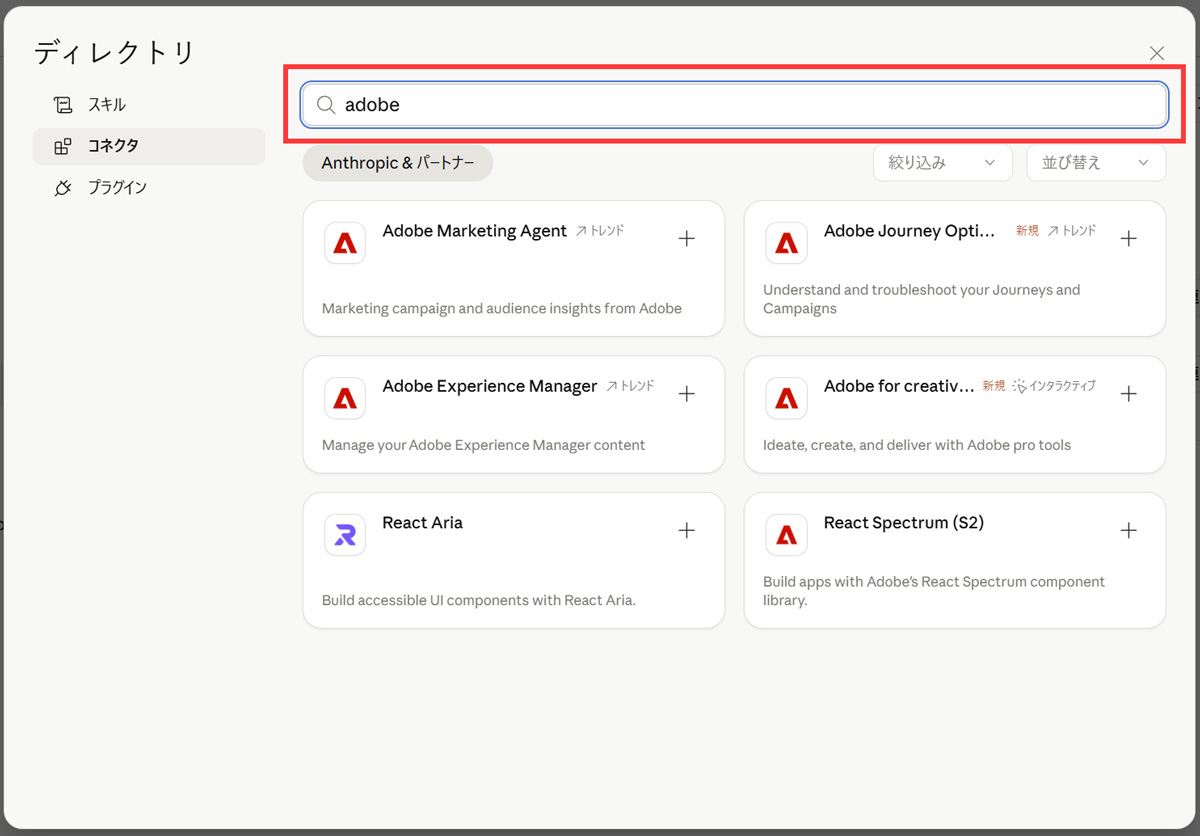Open the Adobe for creativ... title
This screenshot has height=836, width=1200.
tap(899, 386)
